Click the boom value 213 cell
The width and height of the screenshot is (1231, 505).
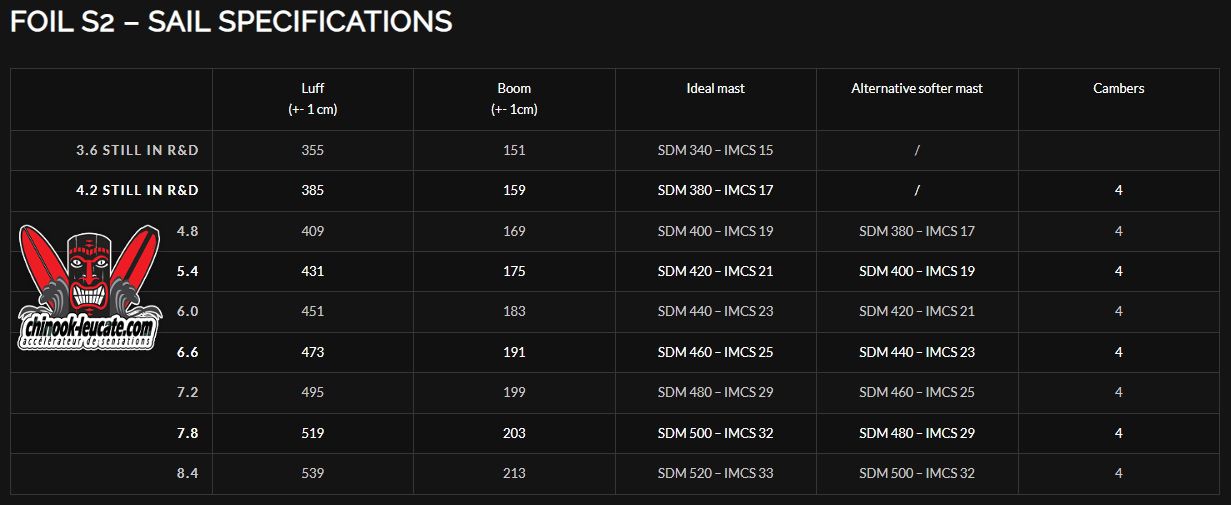514,473
